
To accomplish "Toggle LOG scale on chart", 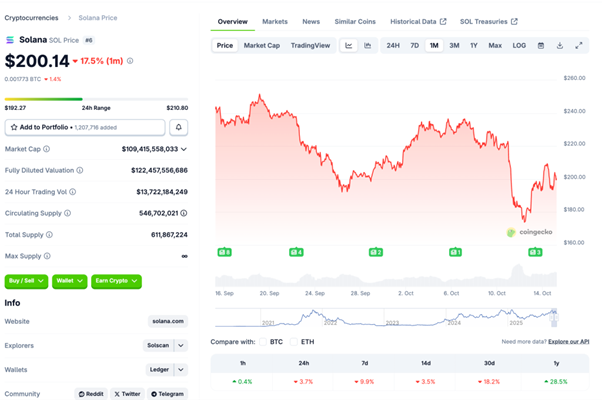I will (x=519, y=45).
